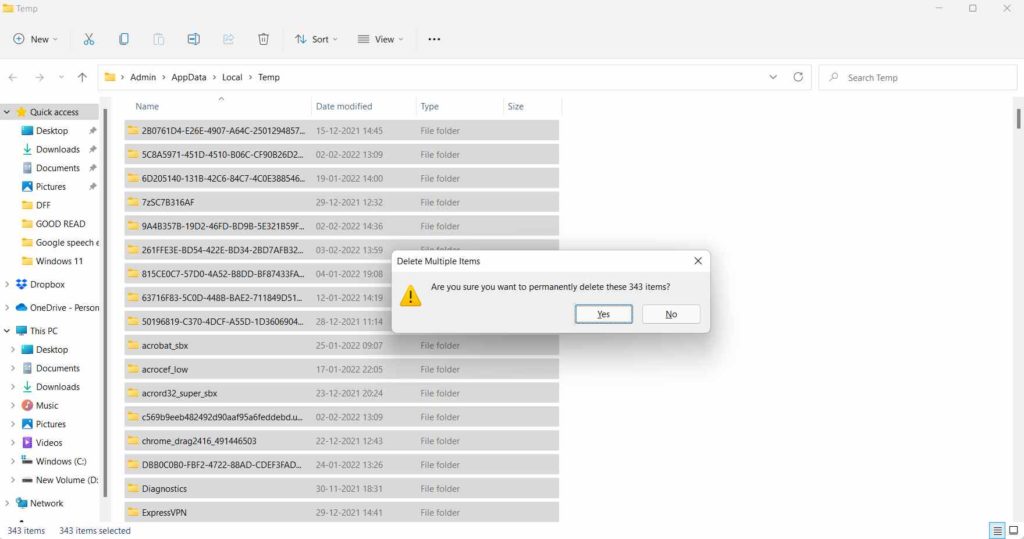
Task: Select Network in the navigation pane
Action: point(46,504)
